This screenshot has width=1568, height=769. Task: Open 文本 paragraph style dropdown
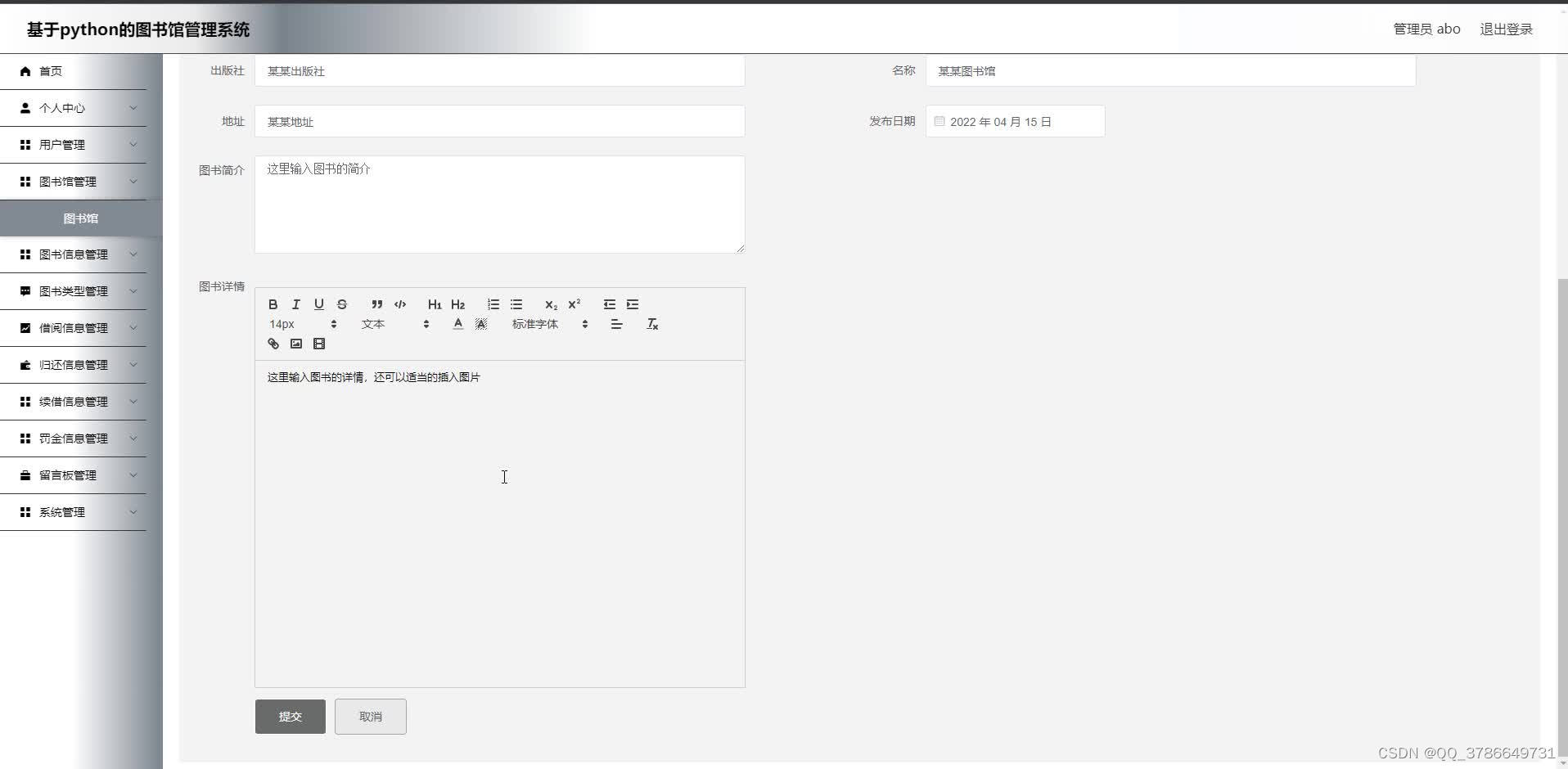pyautogui.click(x=394, y=324)
